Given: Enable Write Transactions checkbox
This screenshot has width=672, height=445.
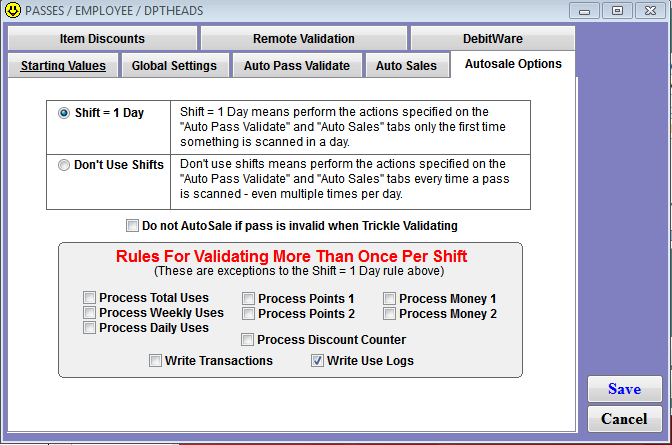Looking at the screenshot, I should [155, 361].
